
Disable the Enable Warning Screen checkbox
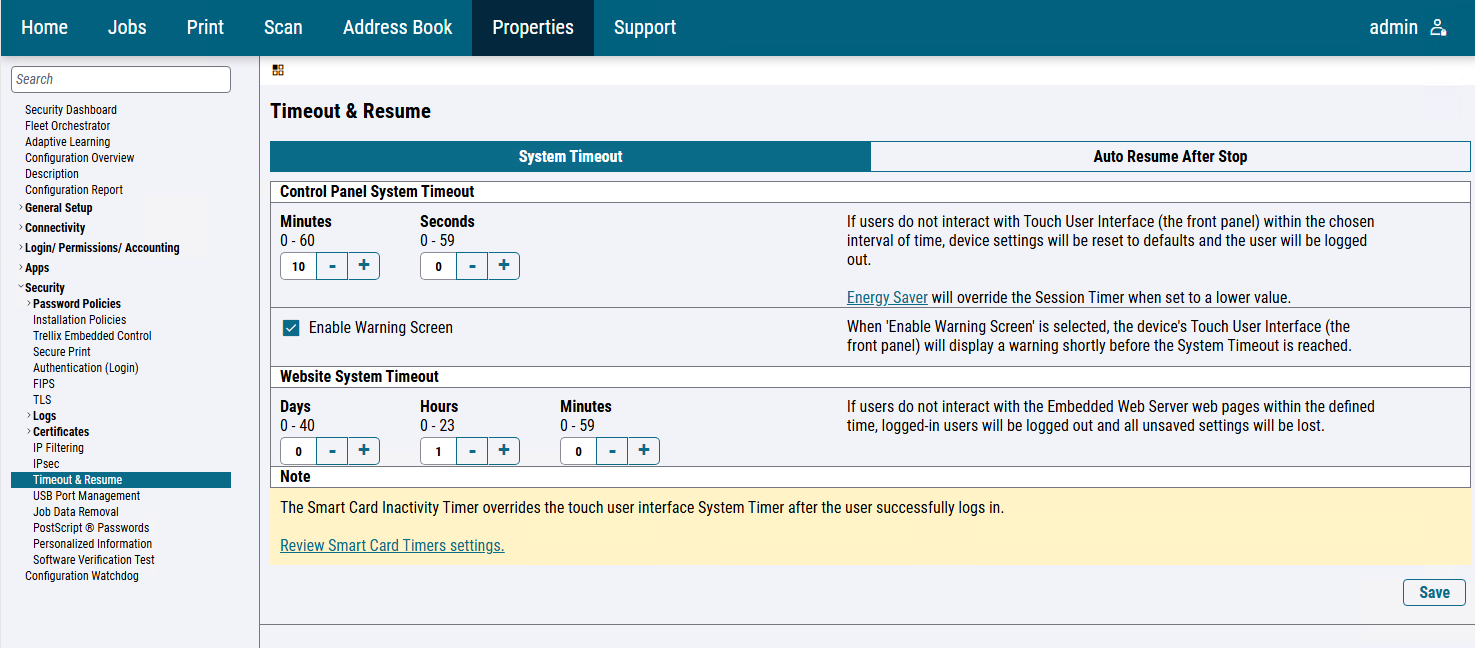(291, 328)
